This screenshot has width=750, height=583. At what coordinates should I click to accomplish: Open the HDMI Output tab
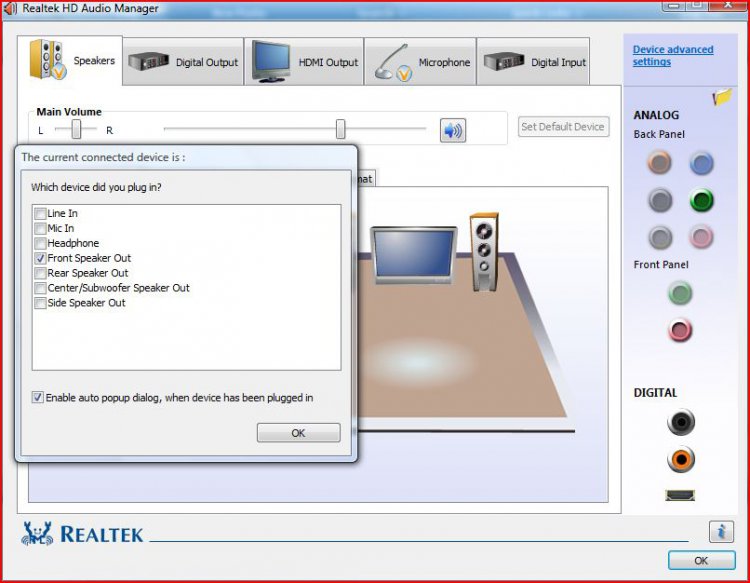[x=304, y=62]
